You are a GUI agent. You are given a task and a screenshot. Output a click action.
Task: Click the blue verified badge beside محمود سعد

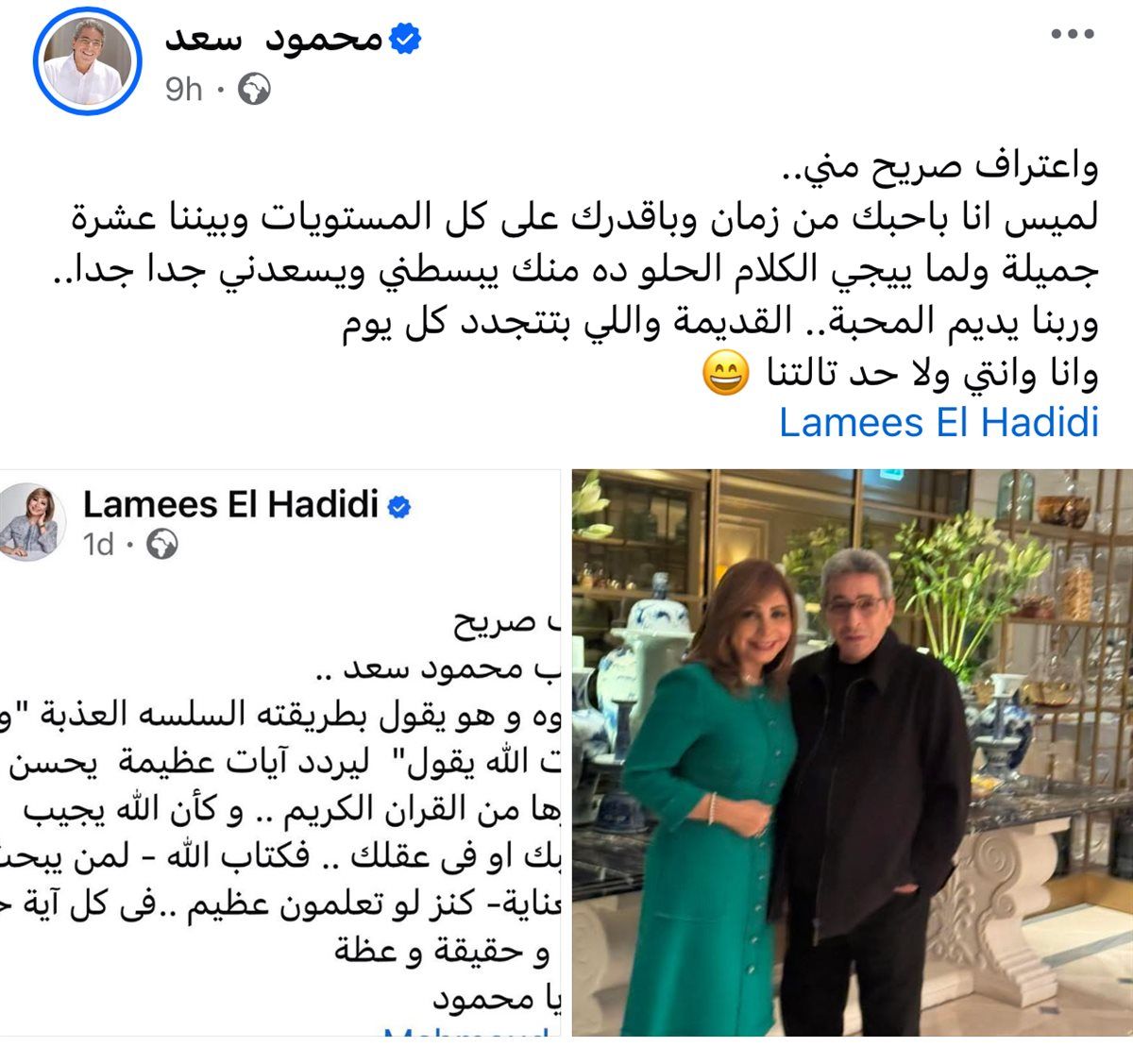pyautogui.click(x=405, y=40)
